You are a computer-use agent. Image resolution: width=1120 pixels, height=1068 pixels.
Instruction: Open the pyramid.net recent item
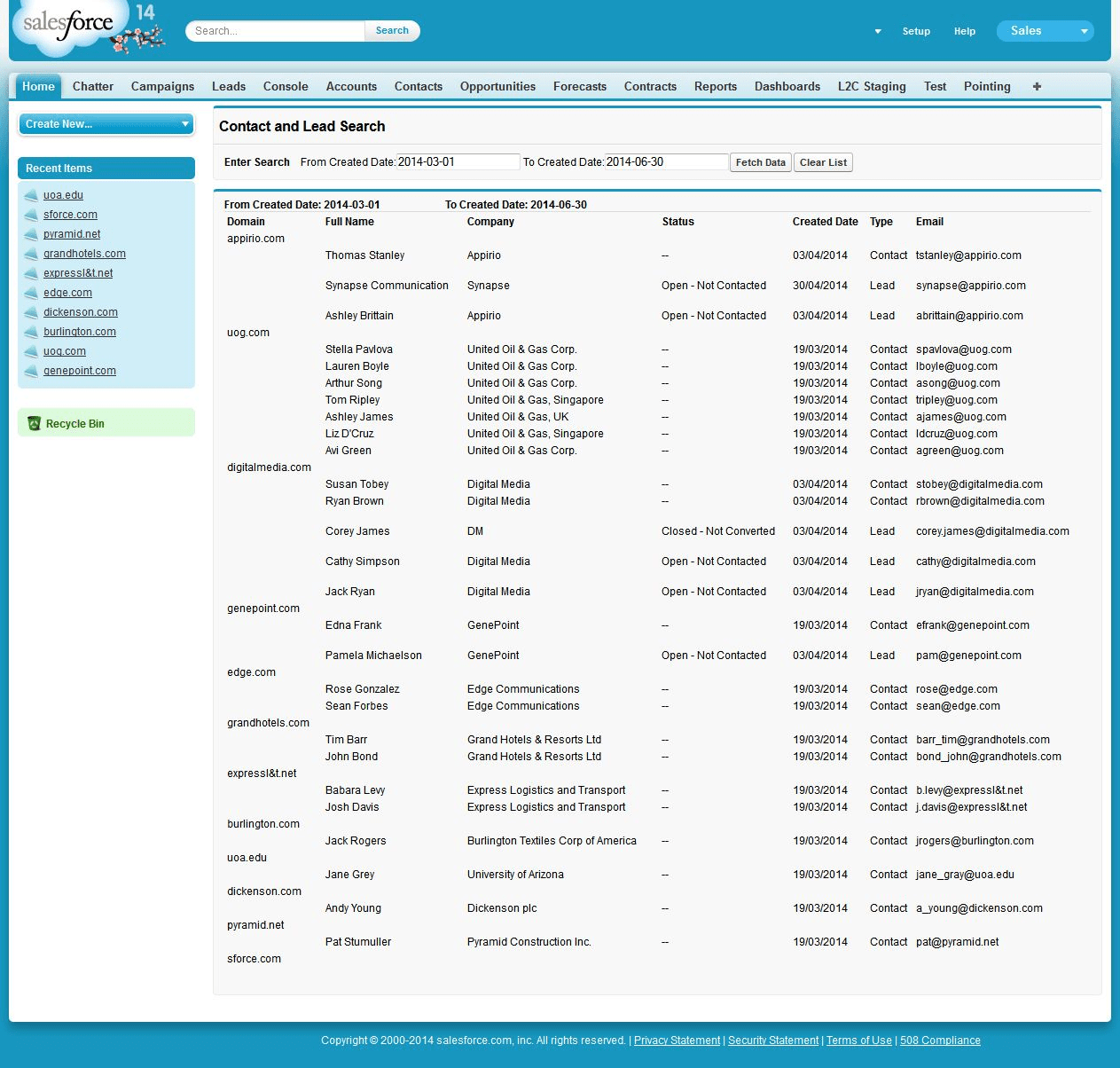point(72,234)
